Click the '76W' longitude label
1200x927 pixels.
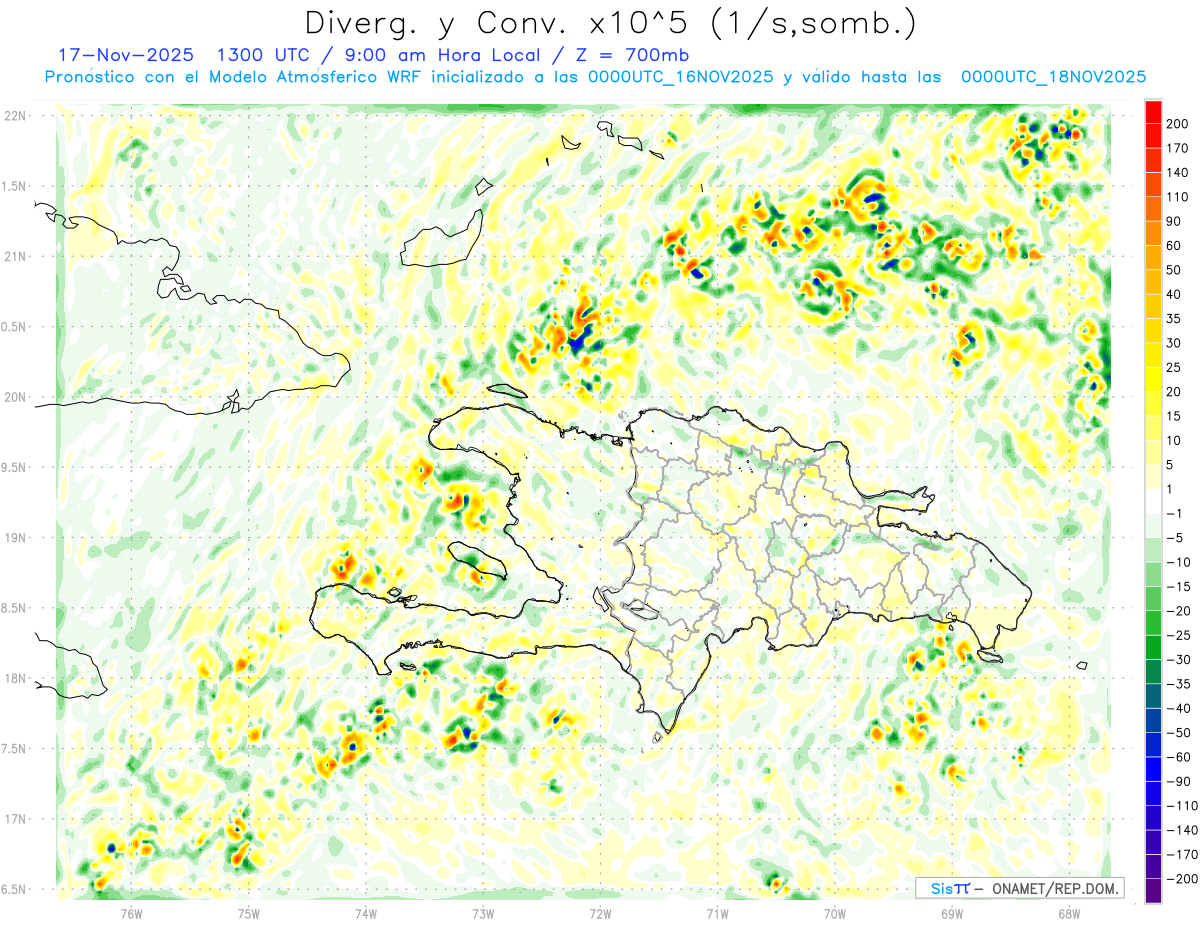pos(131,912)
